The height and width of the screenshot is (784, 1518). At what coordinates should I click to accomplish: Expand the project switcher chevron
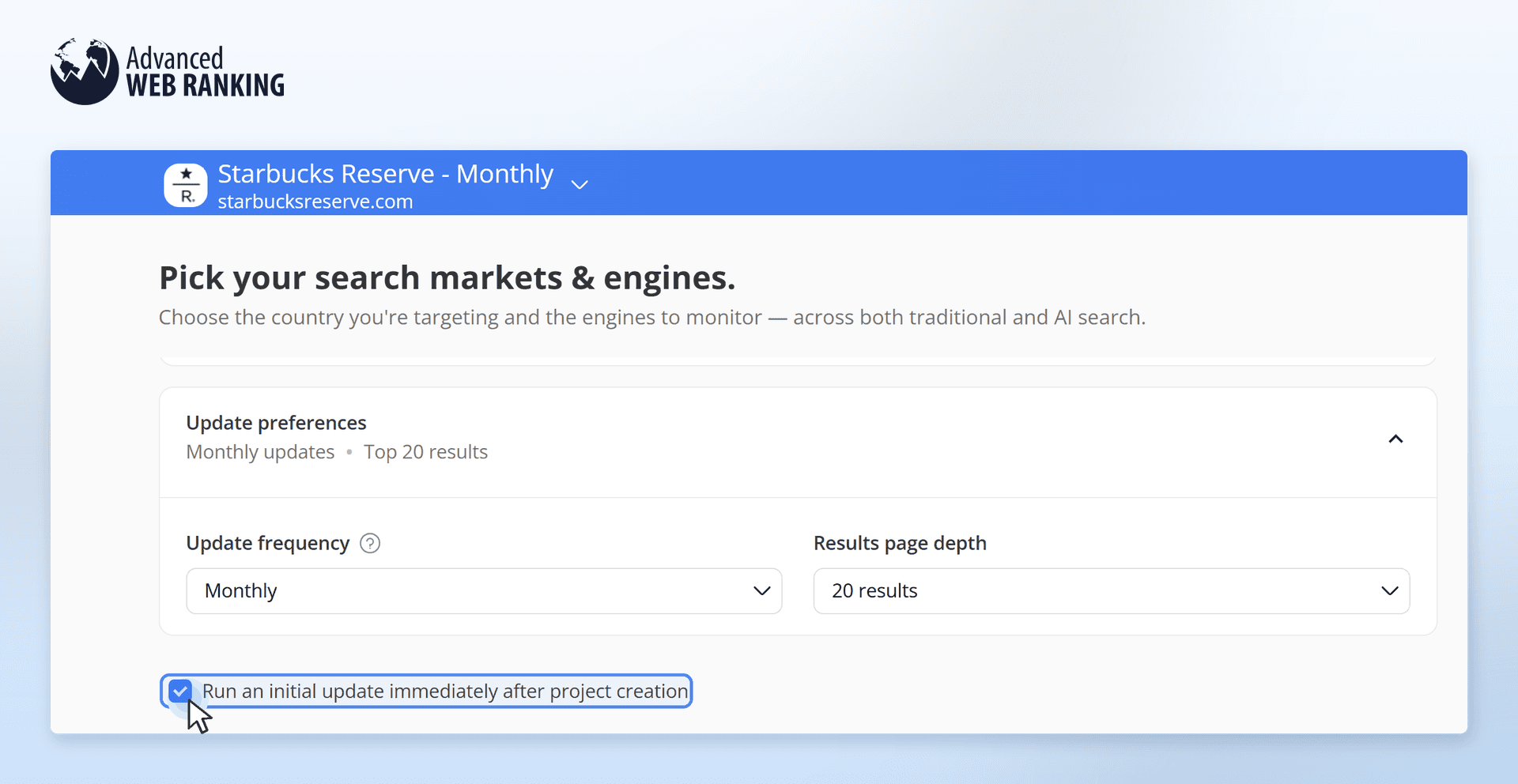[x=580, y=184]
